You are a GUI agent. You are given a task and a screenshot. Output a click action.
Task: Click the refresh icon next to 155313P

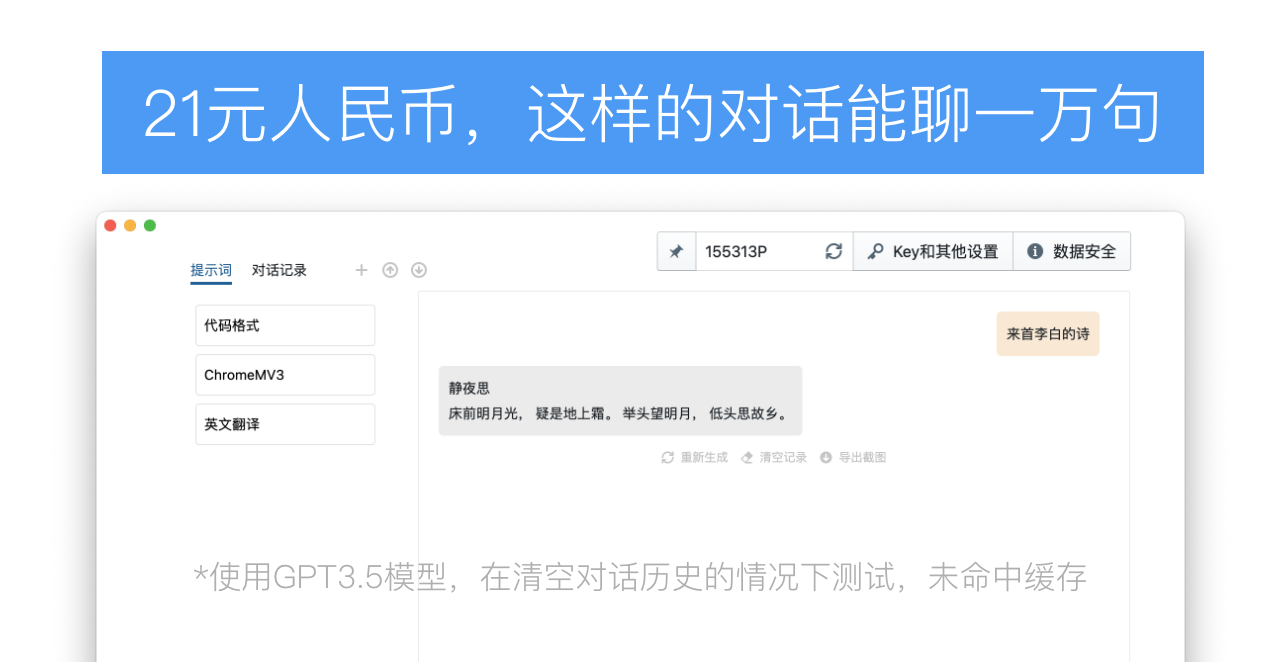point(833,252)
